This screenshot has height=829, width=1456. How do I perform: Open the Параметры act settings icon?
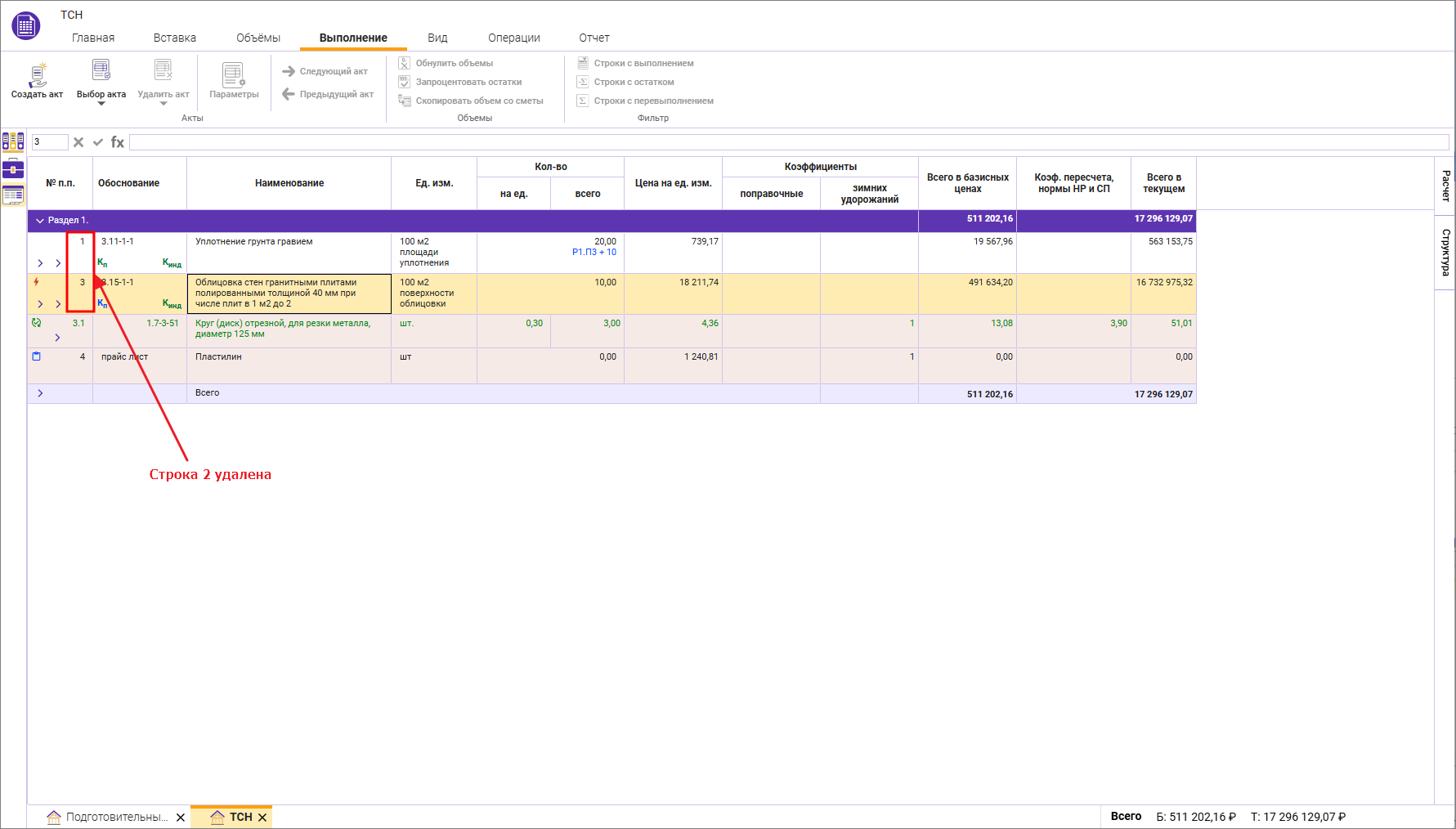coord(234,75)
